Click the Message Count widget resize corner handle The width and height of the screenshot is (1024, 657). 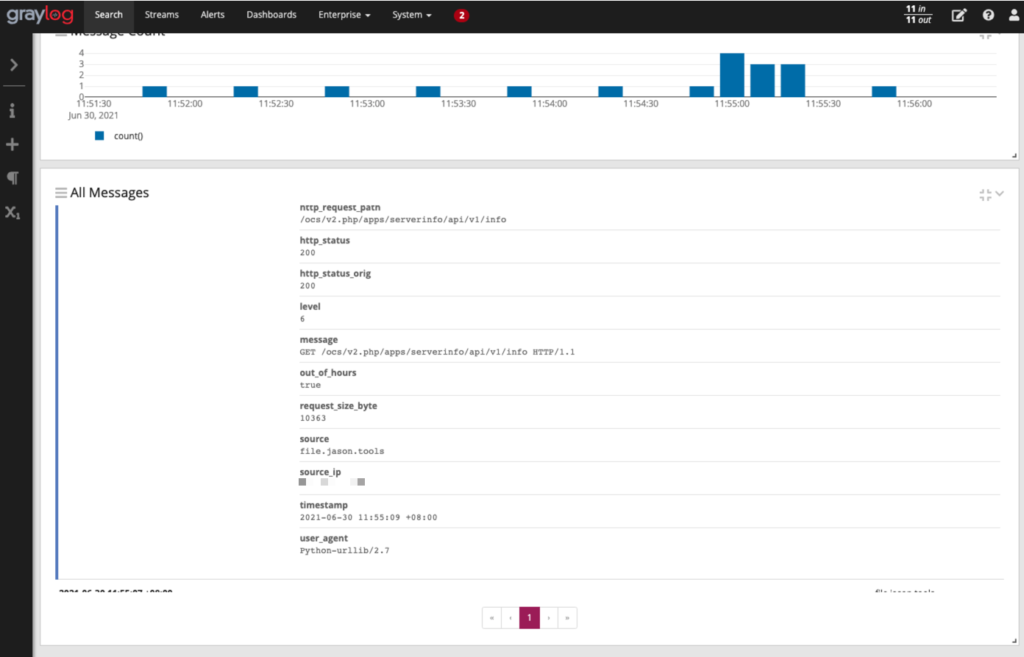click(x=1014, y=155)
